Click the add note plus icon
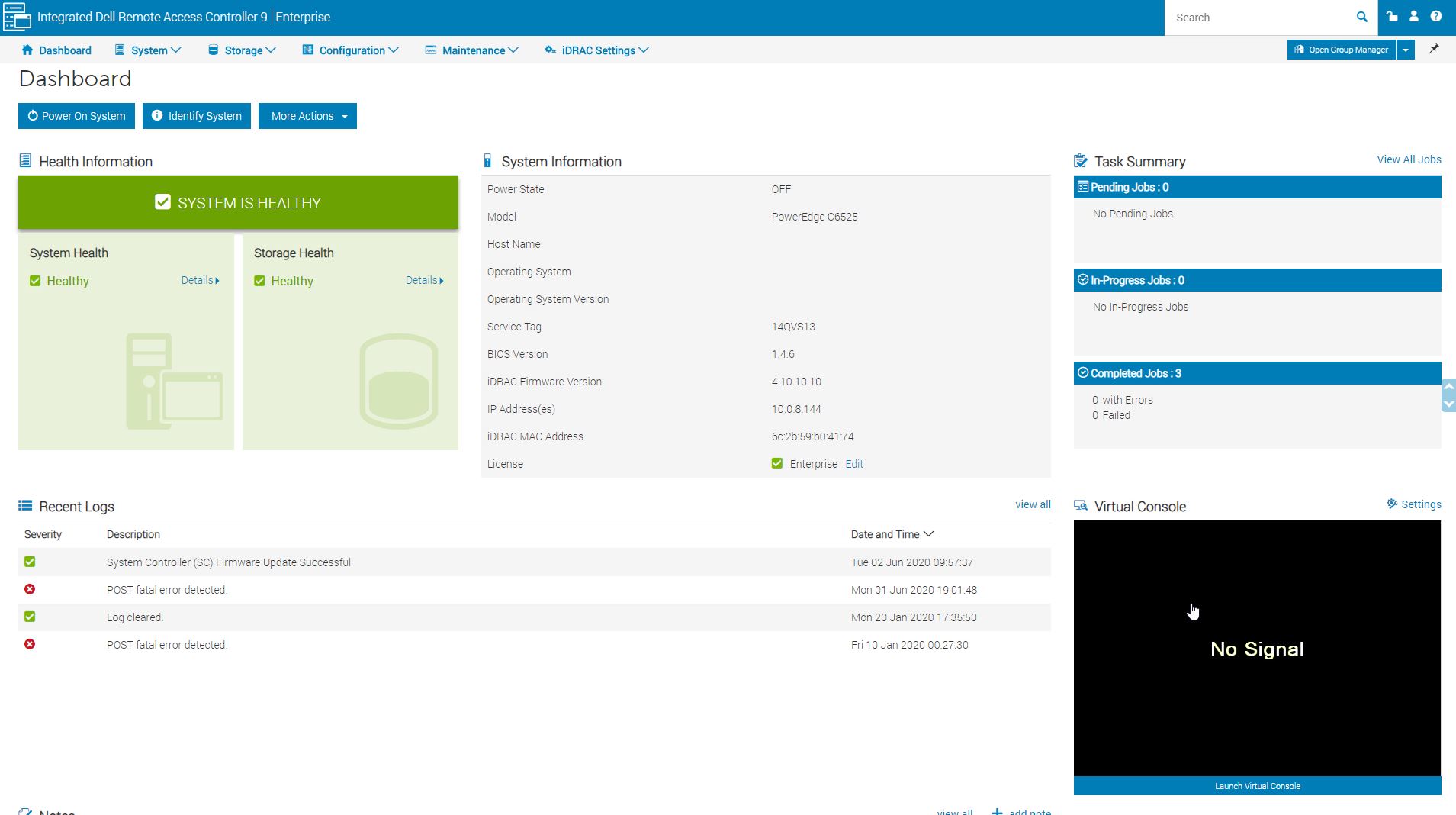The width and height of the screenshot is (1456, 815). pyautogui.click(x=997, y=810)
